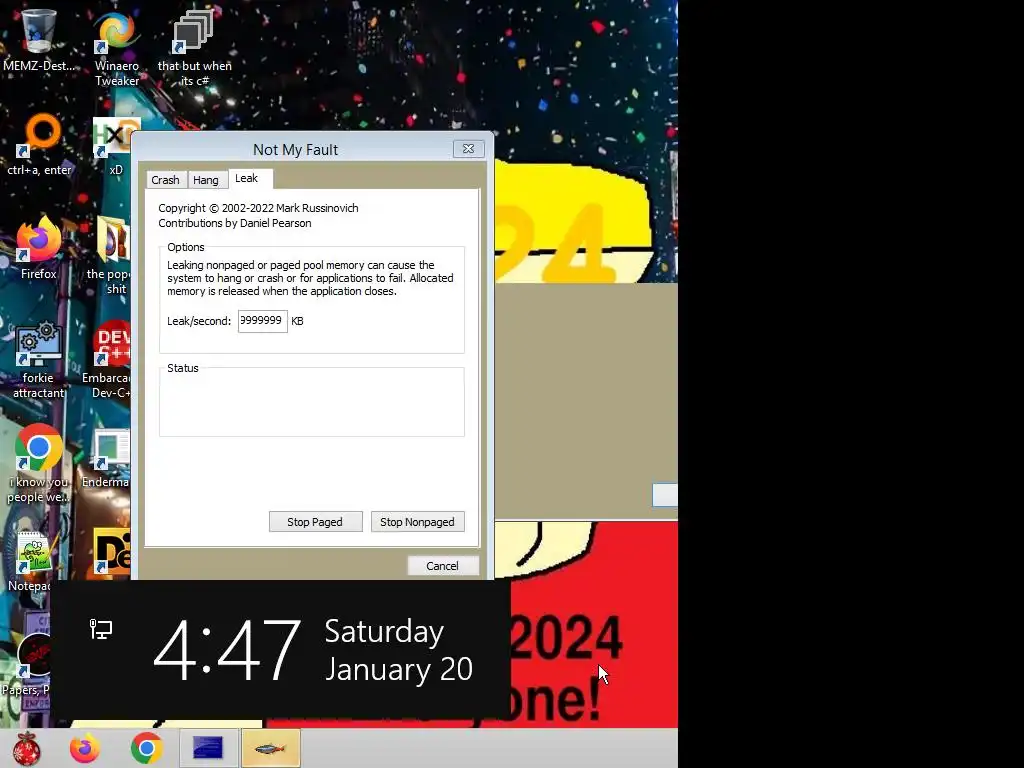Open Chrome from the taskbar
This screenshot has width=1024, height=768.
click(x=146, y=748)
